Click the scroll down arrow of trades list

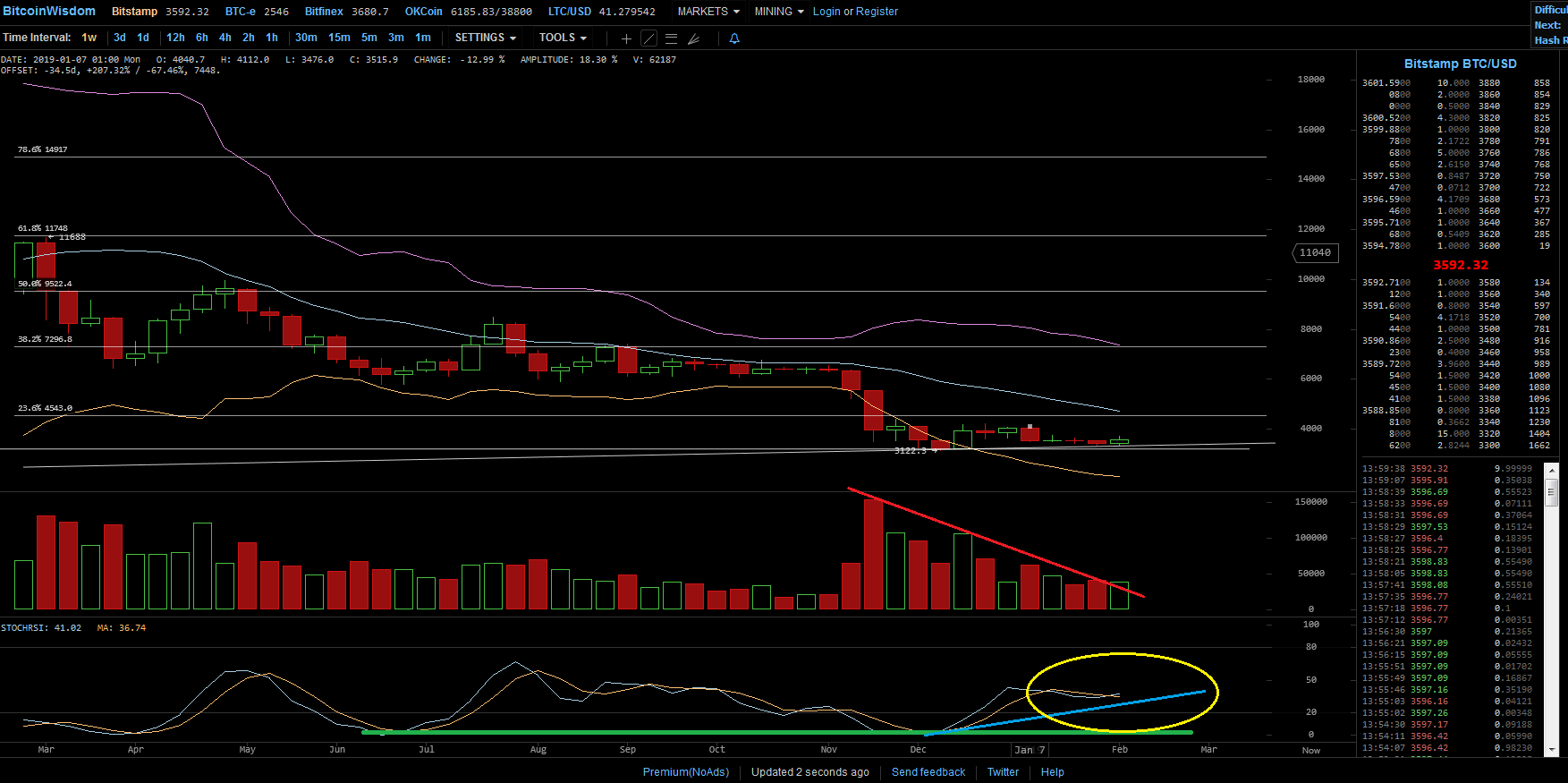[1552, 750]
